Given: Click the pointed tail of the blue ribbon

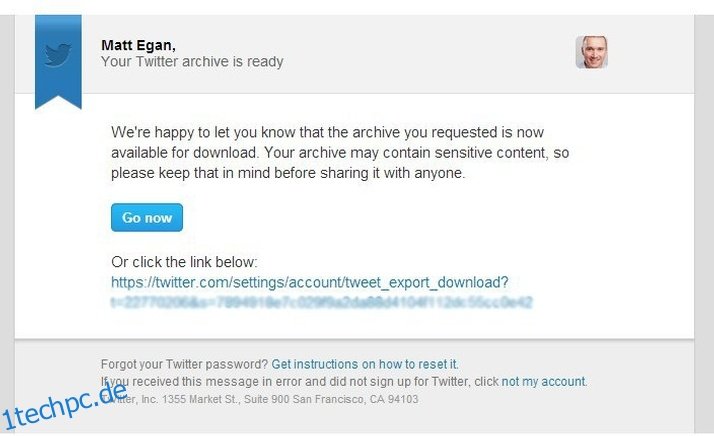Looking at the screenshot, I should [x=58, y=101].
